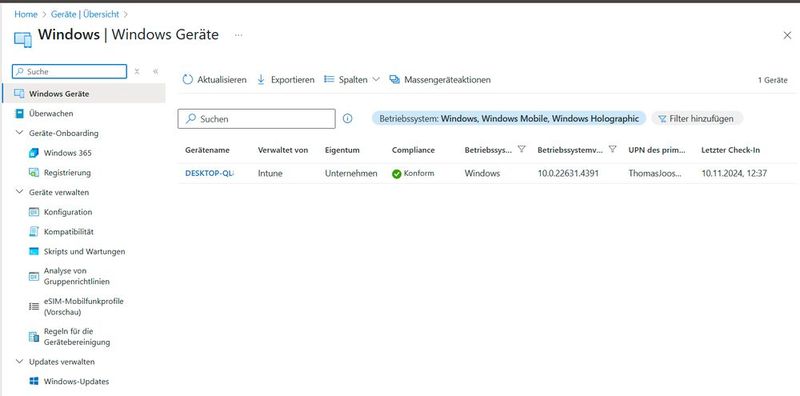Click the info icon beside Suchen box
800x396 pixels.
tap(347, 118)
